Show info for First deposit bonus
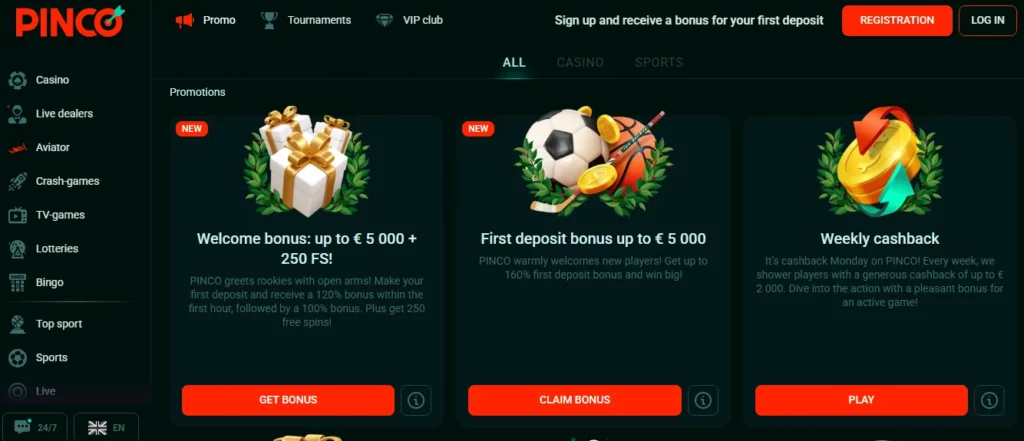The image size is (1024, 441). tap(703, 400)
